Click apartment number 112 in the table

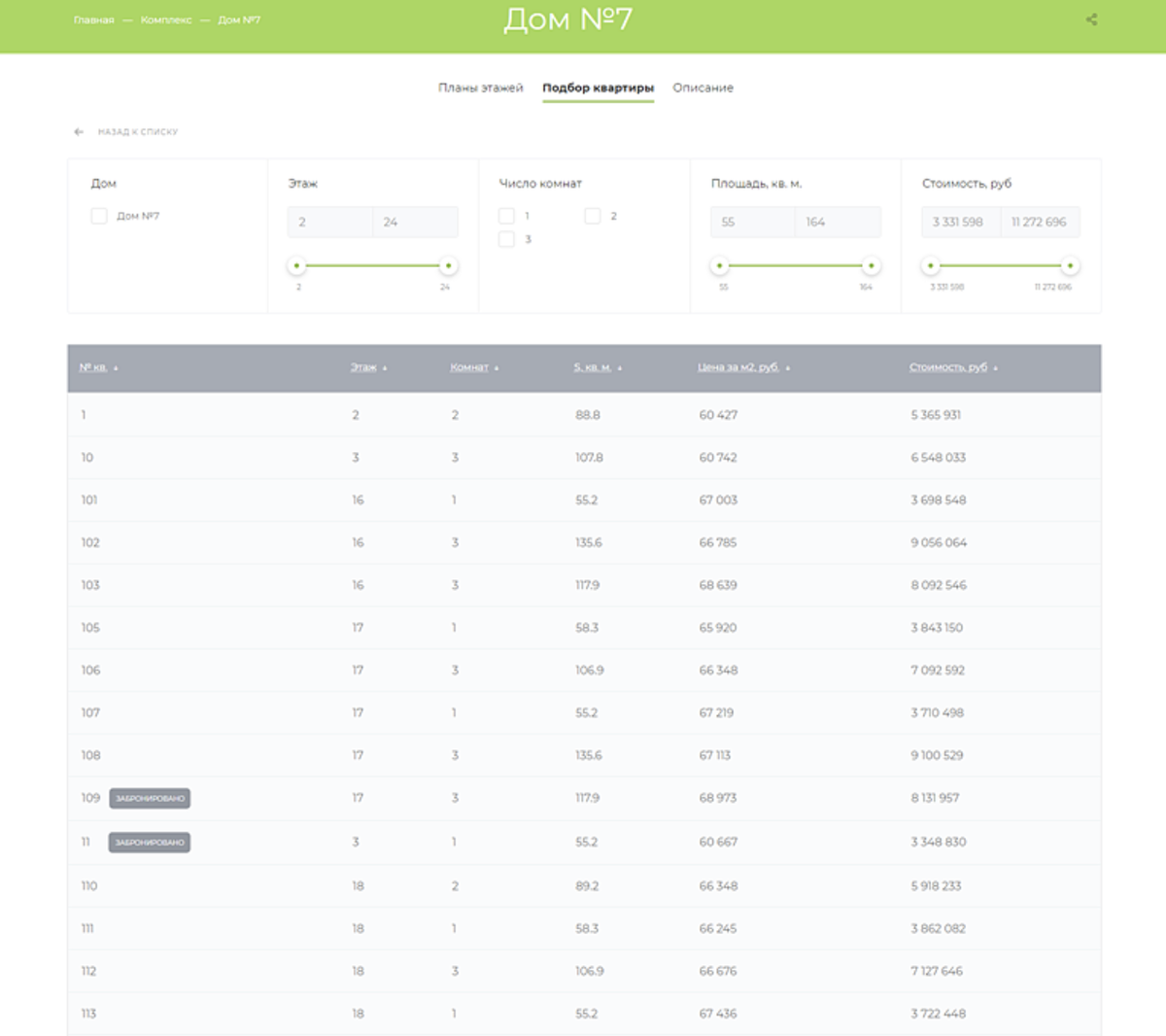(x=88, y=972)
